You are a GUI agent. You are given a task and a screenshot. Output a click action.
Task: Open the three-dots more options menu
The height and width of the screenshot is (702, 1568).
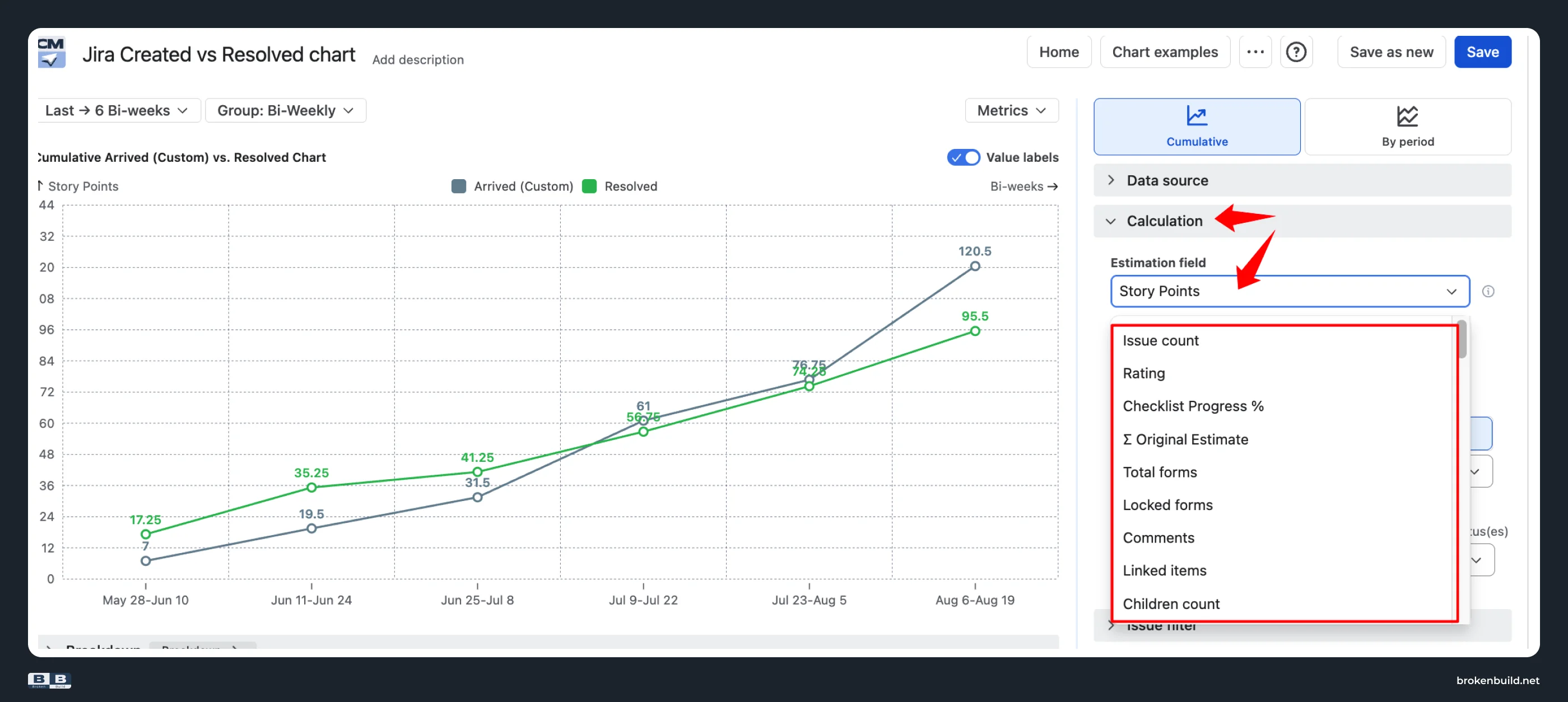pos(1254,52)
